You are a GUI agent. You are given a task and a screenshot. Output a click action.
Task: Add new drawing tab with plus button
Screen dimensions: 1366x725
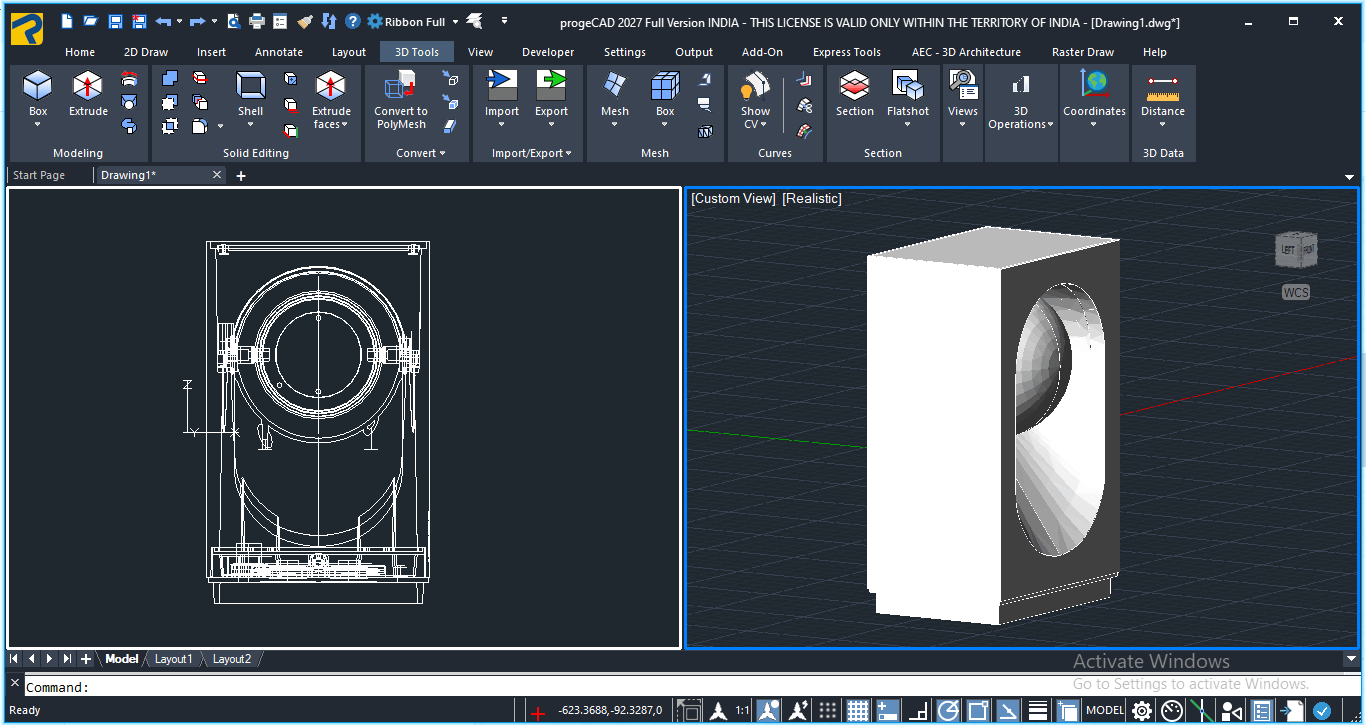pos(240,176)
